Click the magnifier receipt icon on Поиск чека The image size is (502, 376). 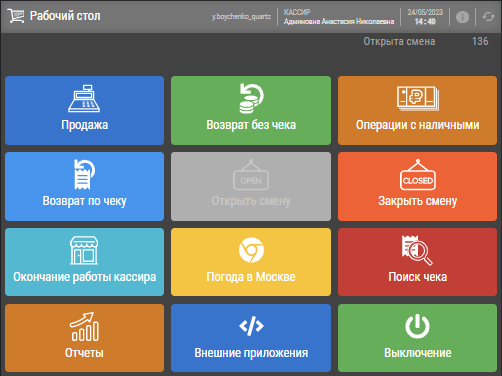(417, 250)
